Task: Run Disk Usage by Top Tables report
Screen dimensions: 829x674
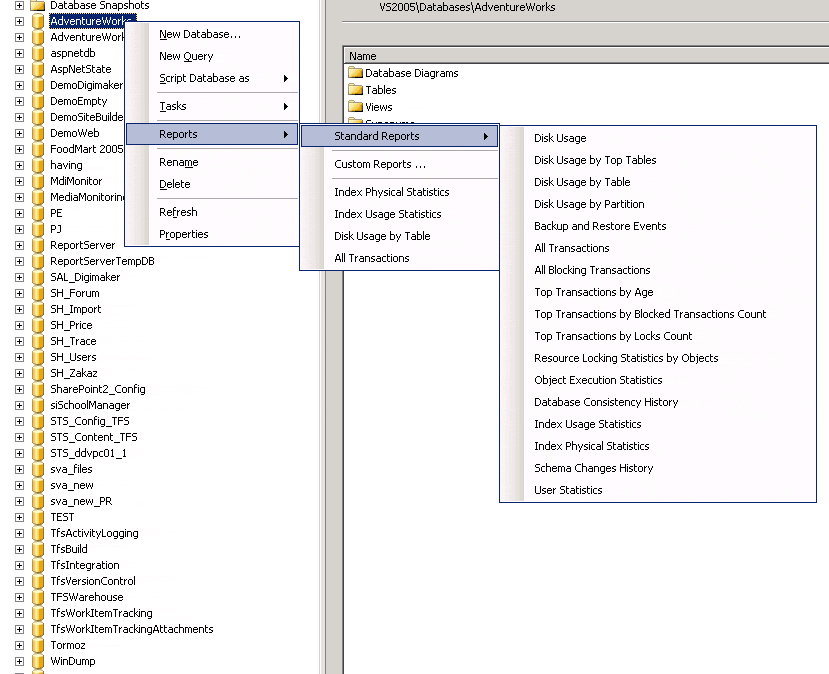Action: point(658,160)
